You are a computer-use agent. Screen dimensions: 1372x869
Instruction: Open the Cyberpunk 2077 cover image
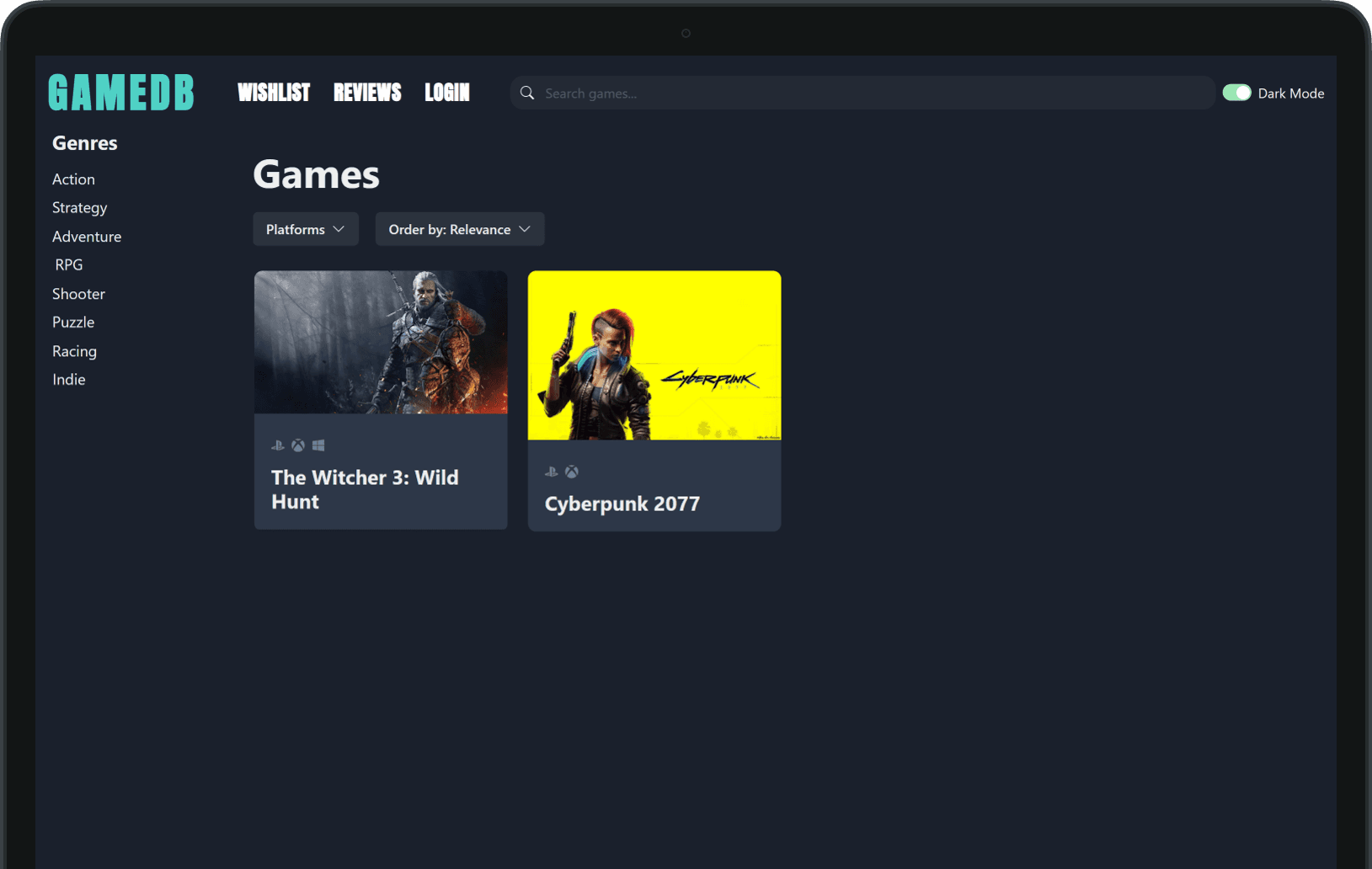point(654,355)
